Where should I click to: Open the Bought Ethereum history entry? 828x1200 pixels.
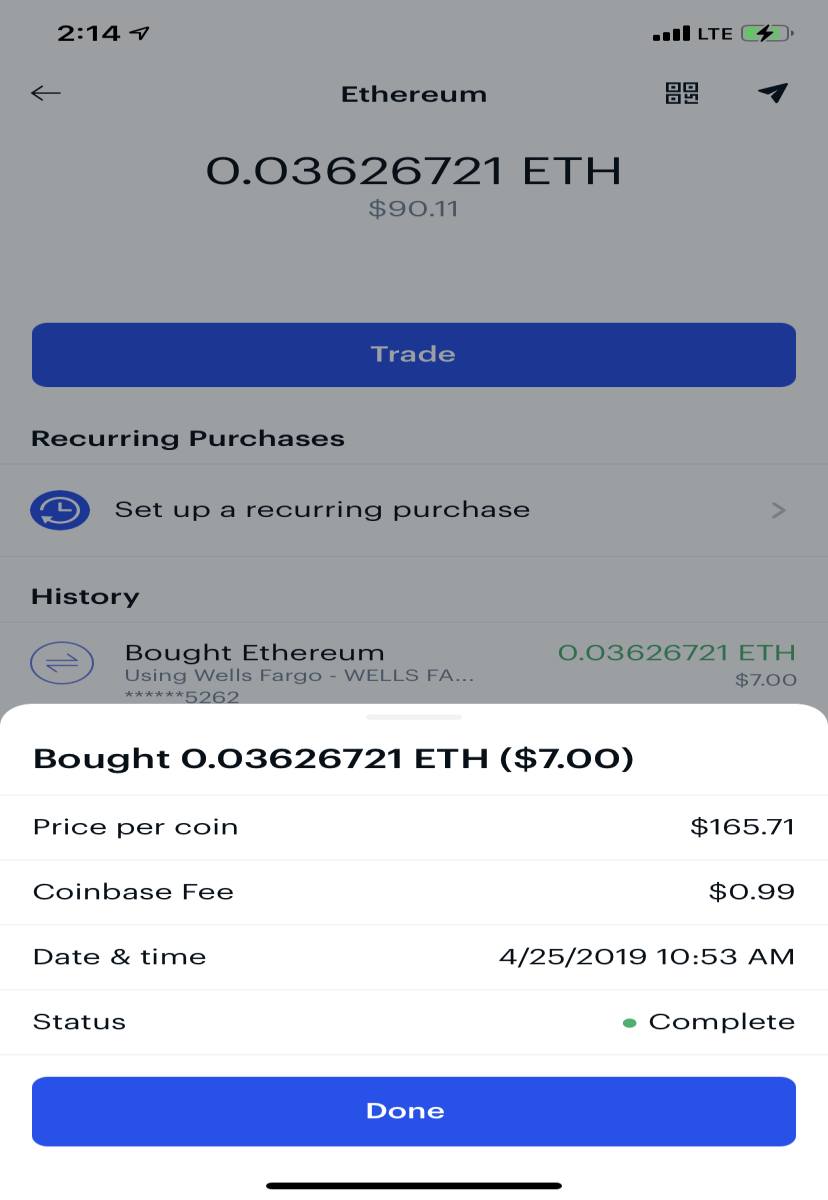point(414,663)
